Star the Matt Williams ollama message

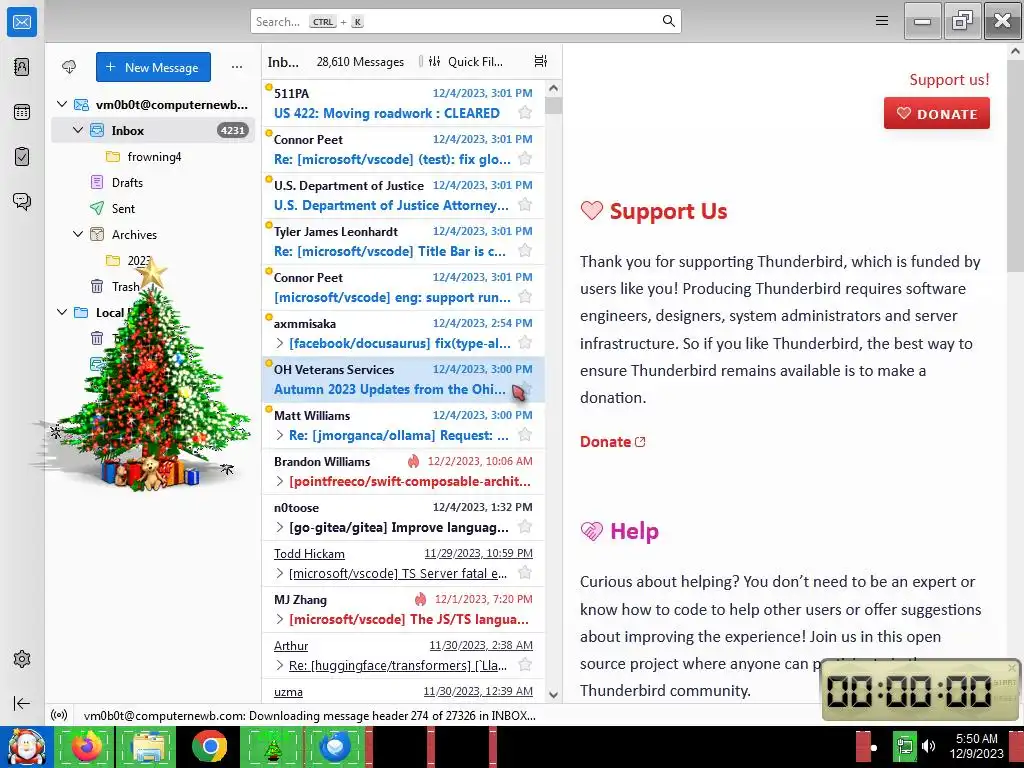point(524,435)
